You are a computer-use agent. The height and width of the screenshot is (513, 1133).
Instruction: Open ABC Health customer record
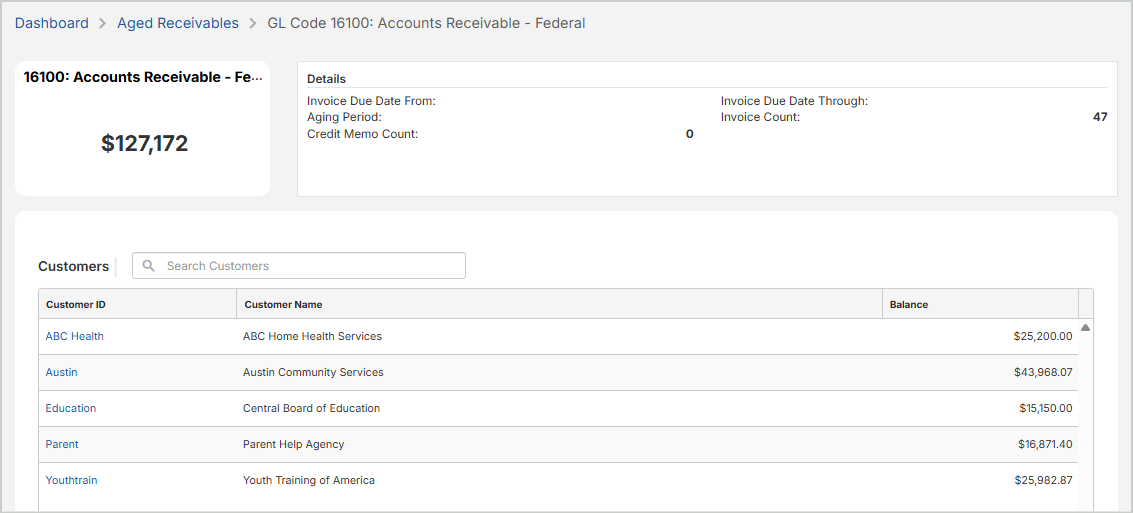[75, 336]
